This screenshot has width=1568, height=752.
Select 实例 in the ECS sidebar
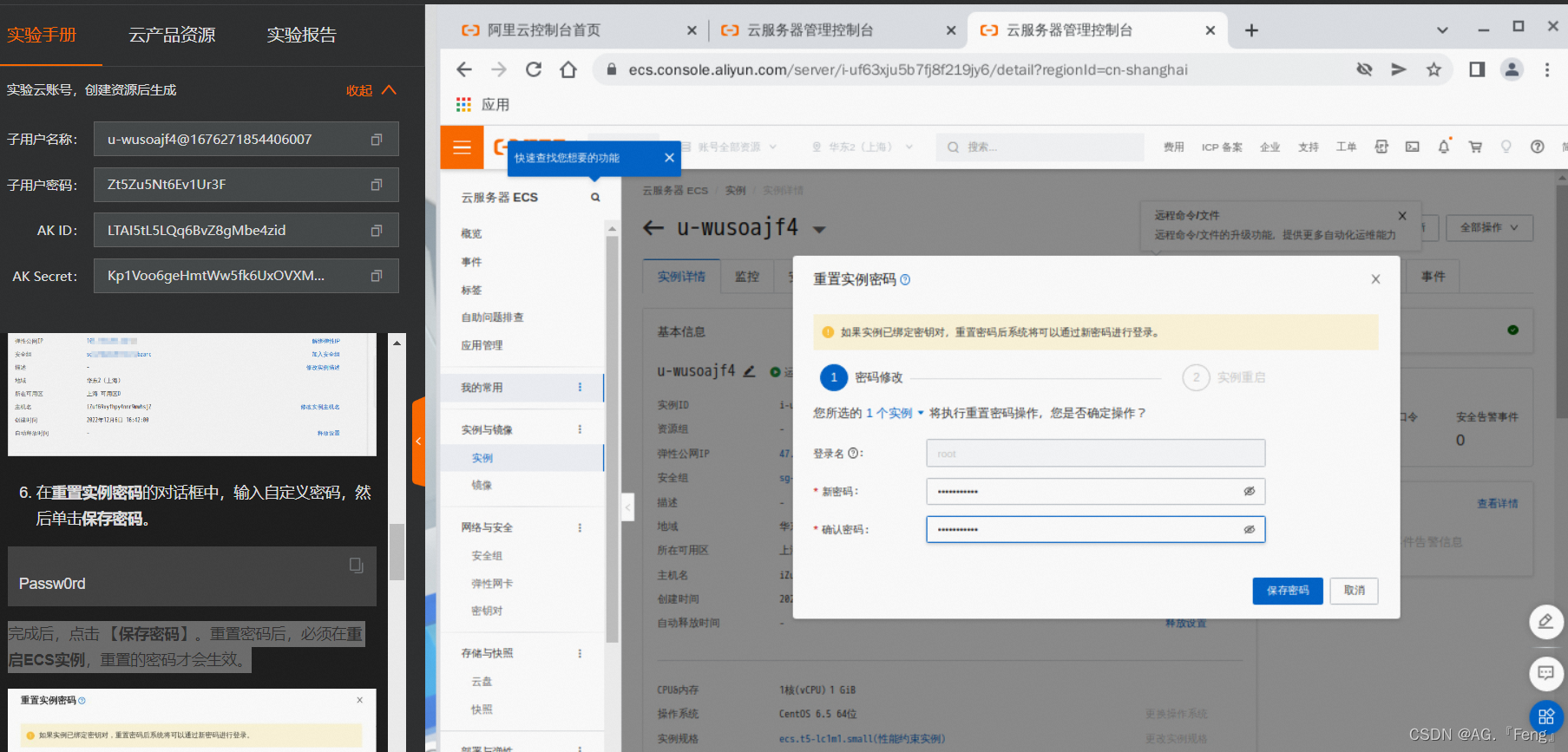[482, 458]
